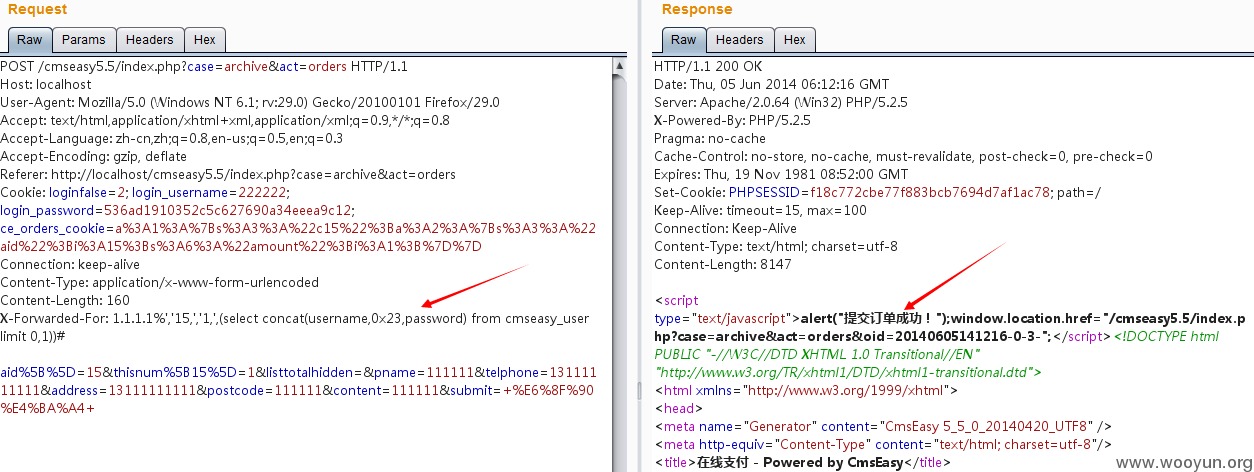
Task: Click the Referer header line
Action: tap(228, 175)
